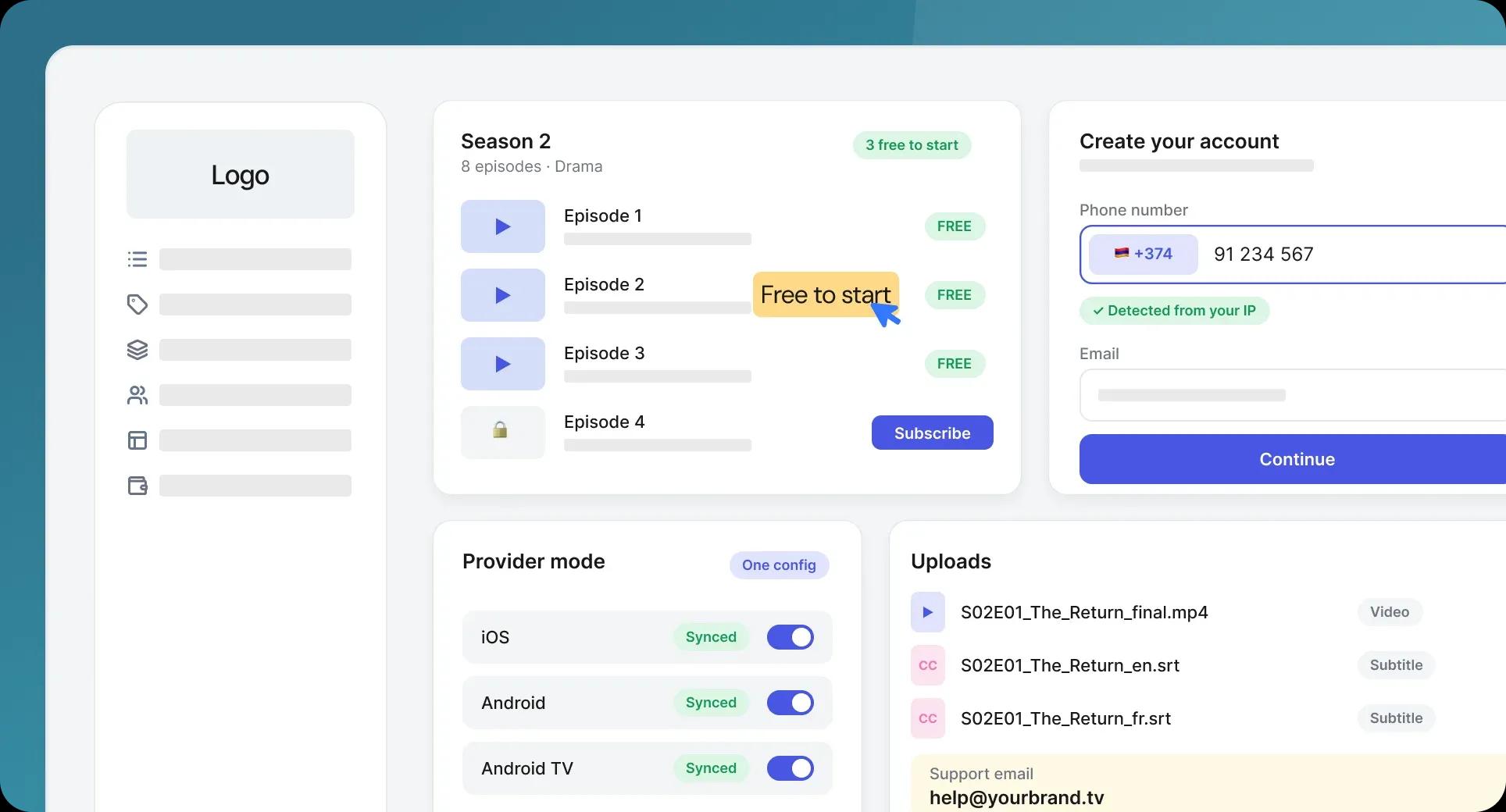1506x812 pixels.
Task: Click the Episode 4 title
Action: [605, 422]
